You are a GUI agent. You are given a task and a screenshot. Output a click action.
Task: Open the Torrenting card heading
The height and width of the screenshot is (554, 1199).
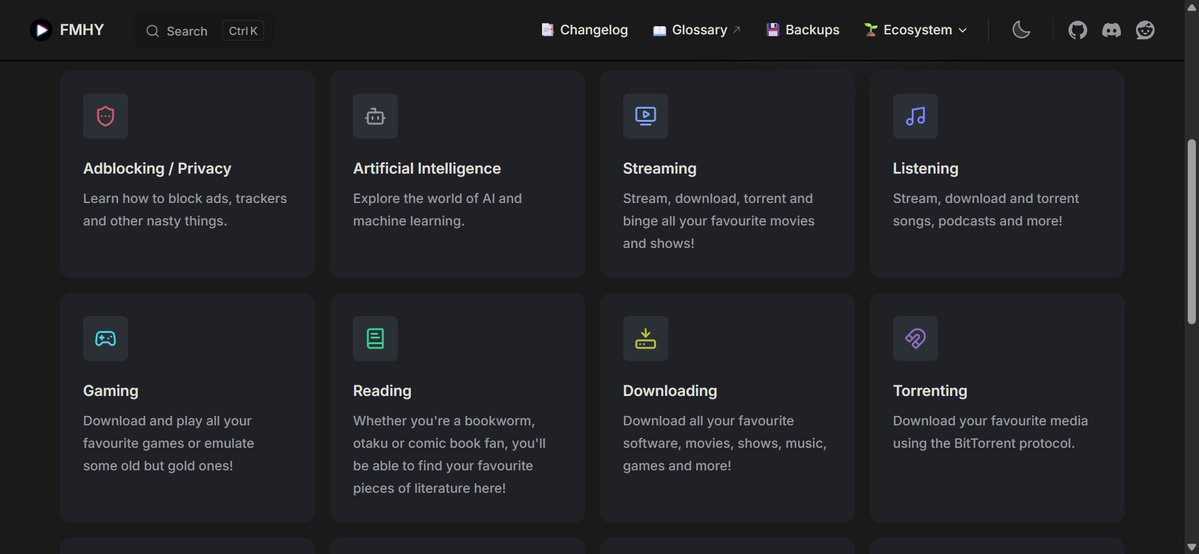point(930,390)
